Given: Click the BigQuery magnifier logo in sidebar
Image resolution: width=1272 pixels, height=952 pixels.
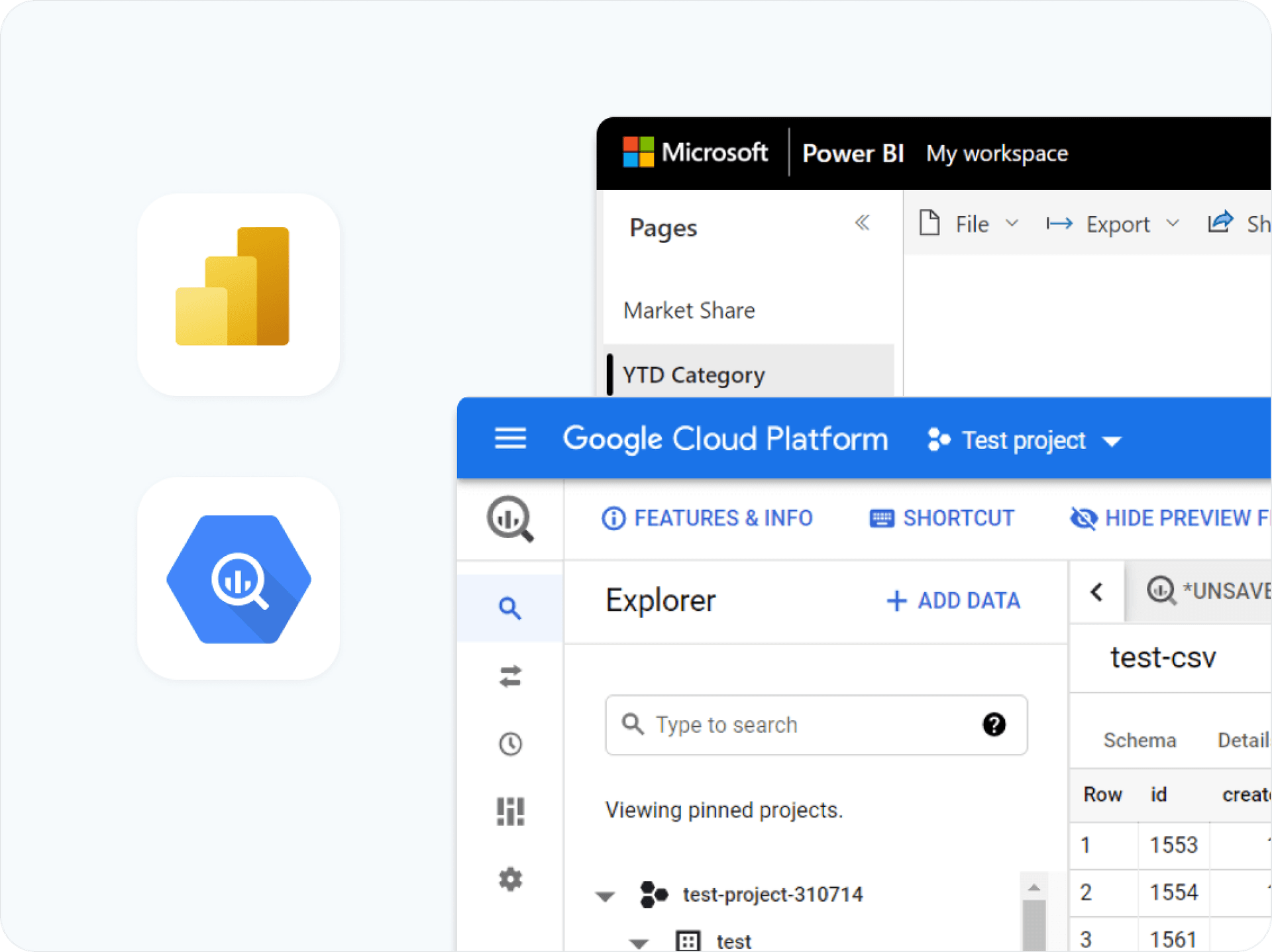Looking at the screenshot, I should pos(510,519).
